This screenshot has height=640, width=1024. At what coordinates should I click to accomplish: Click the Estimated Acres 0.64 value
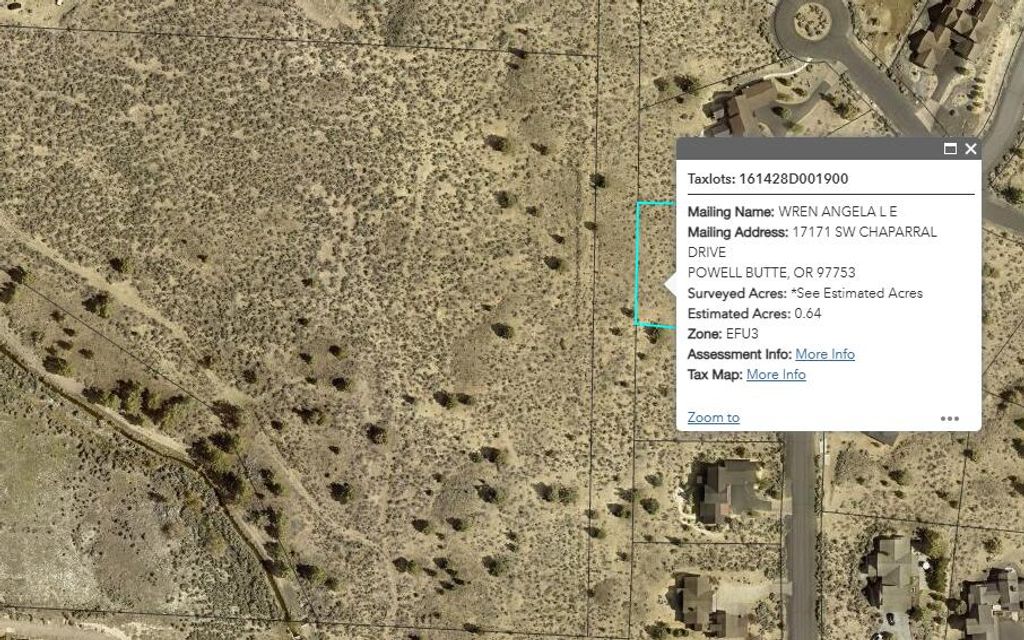pos(807,313)
